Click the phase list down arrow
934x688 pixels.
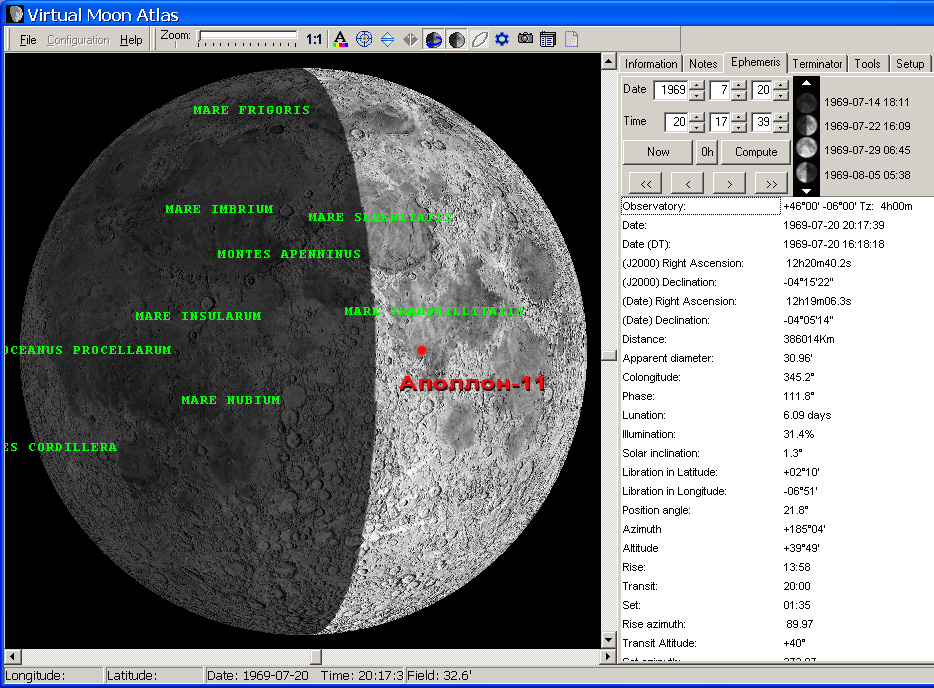(x=806, y=192)
